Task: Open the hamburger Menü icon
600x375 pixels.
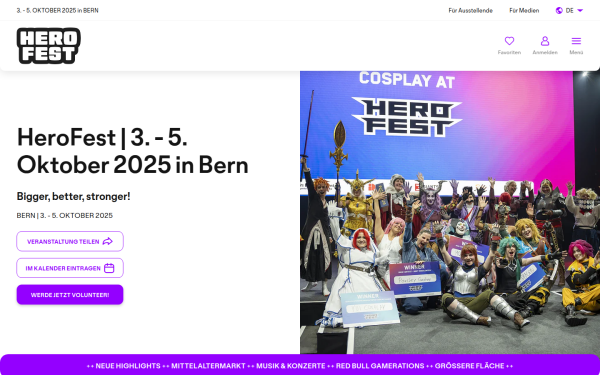Action: [x=576, y=41]
